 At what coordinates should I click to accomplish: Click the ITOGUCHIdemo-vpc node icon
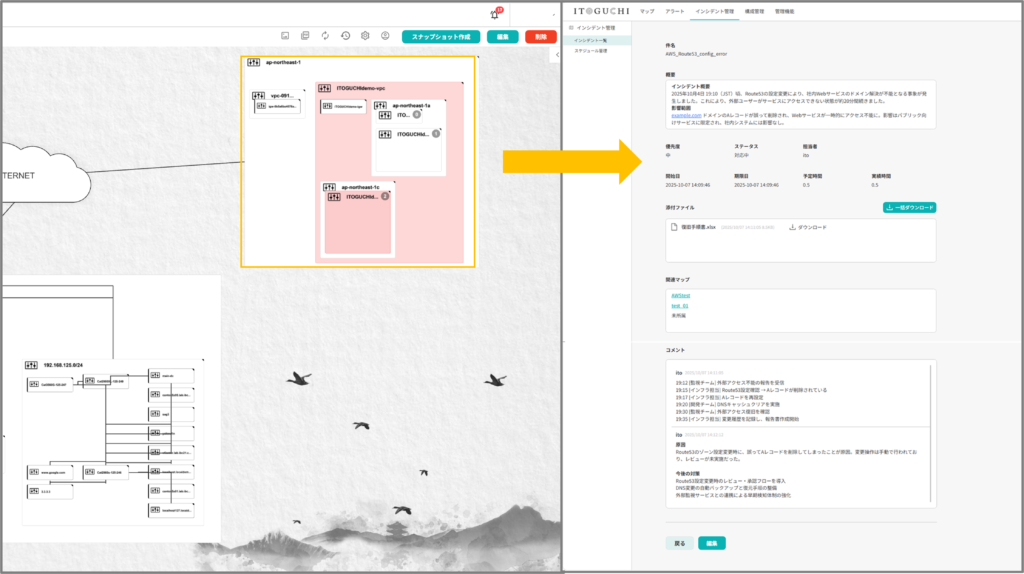point(325,89)
